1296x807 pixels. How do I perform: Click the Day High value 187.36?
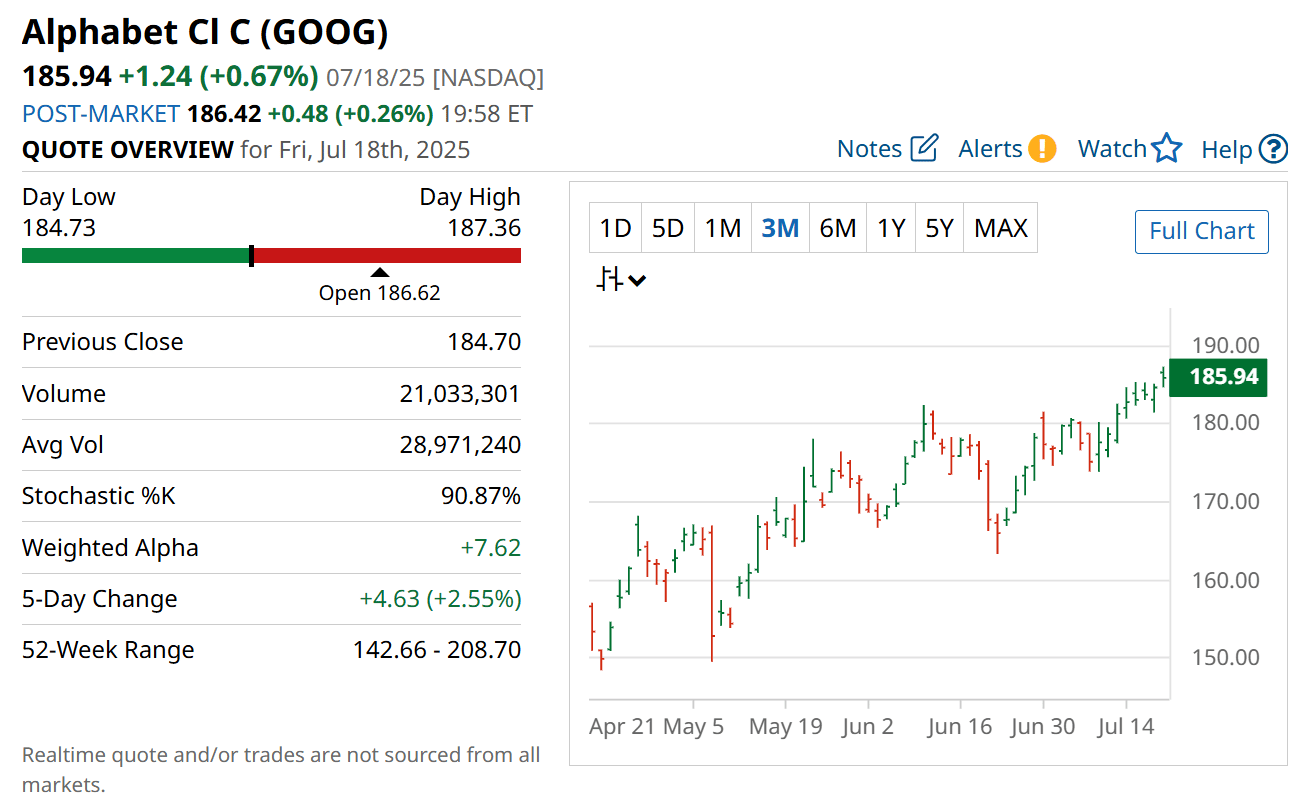(x=484, y=228)
